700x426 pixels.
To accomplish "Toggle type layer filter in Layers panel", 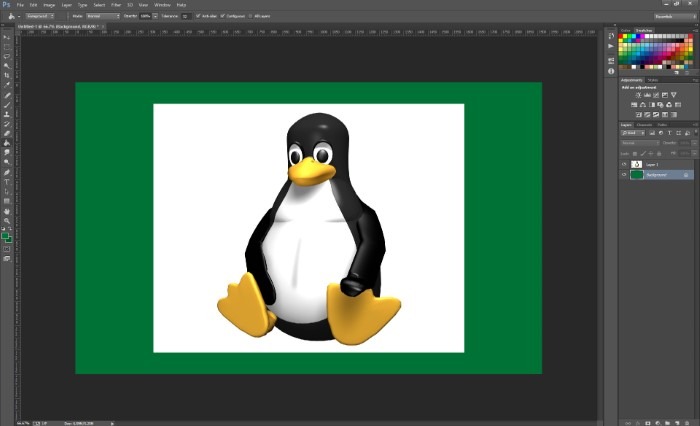I will pos(670,133).
